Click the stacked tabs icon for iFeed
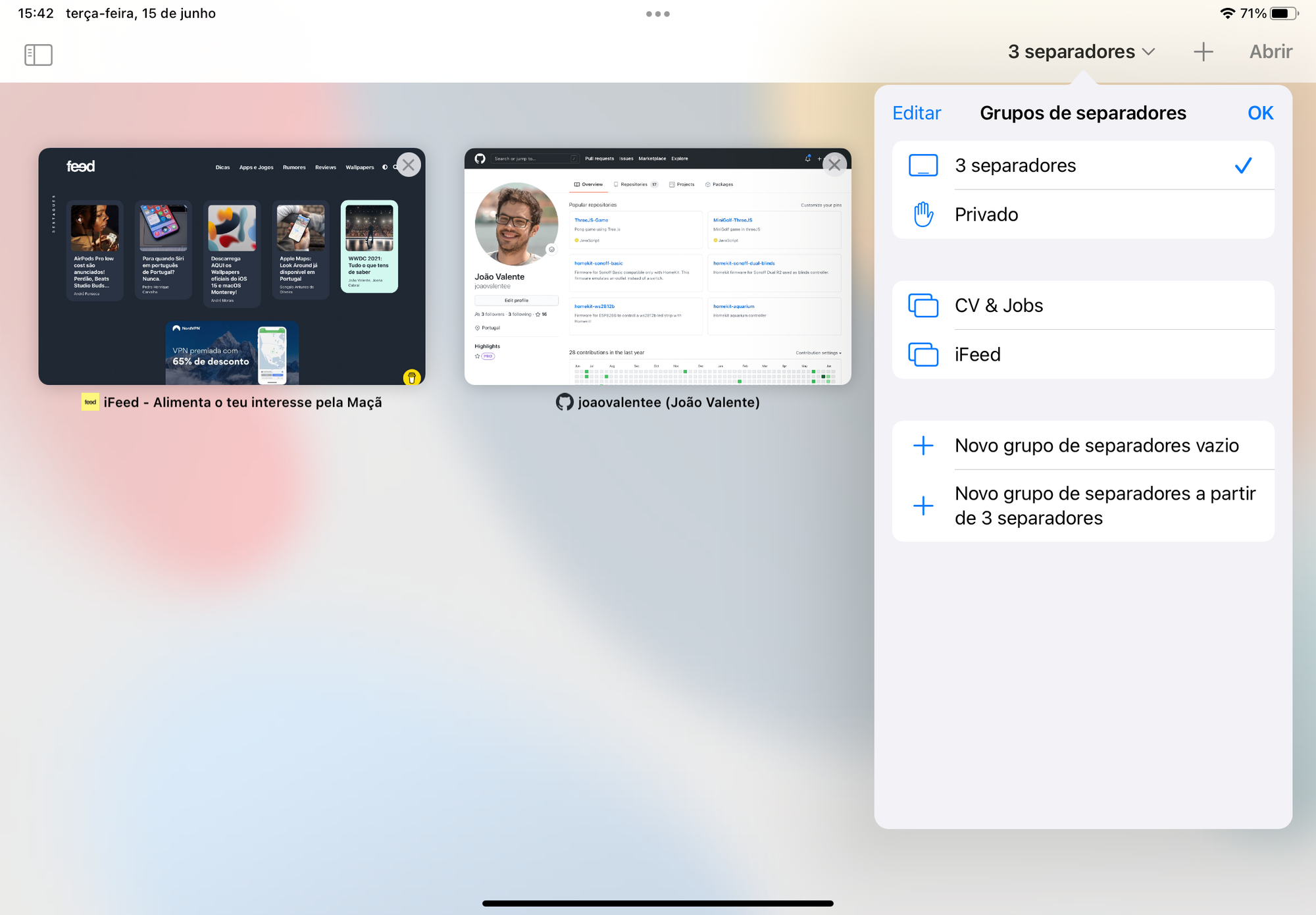 coord(923,354)
